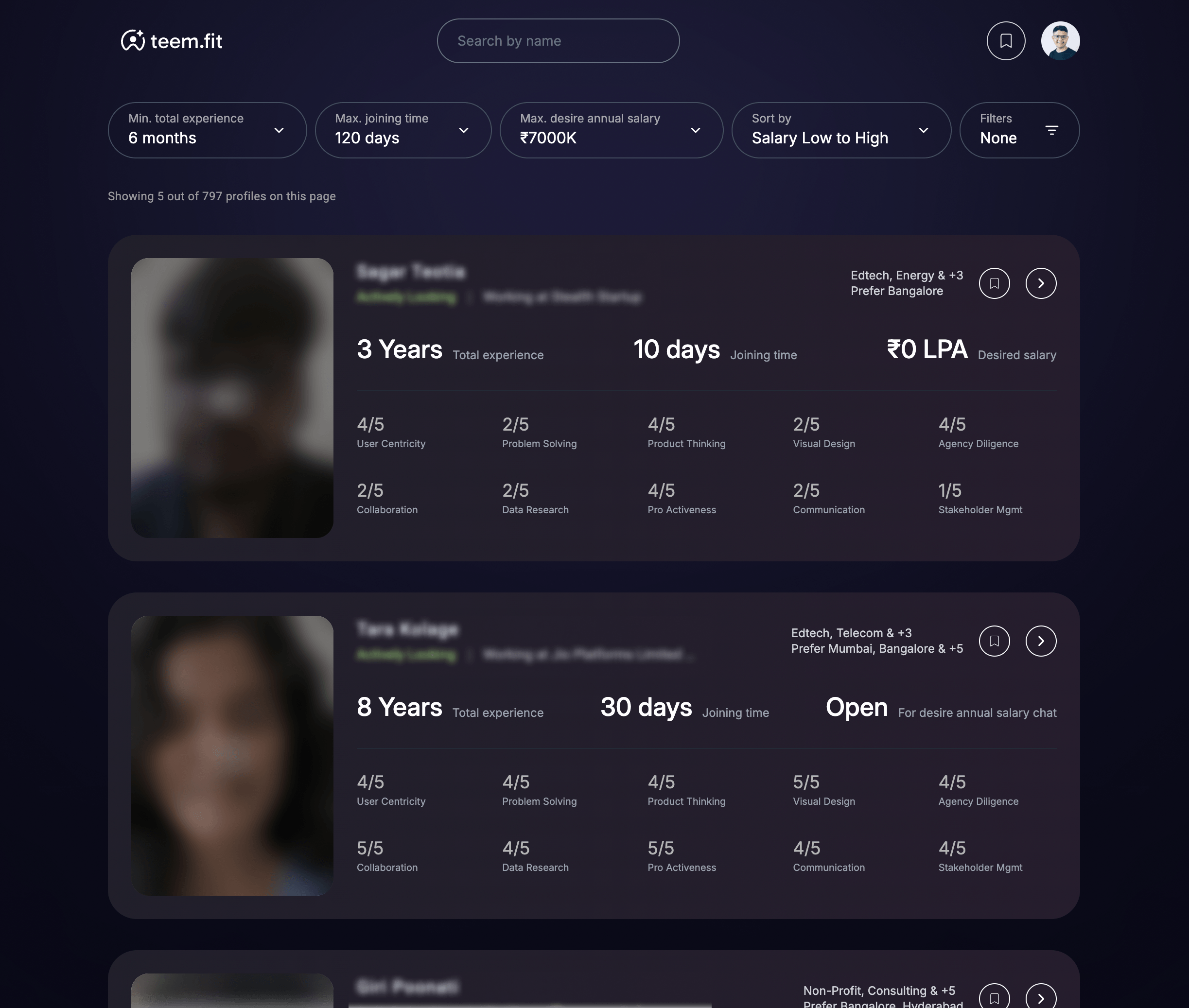Open saved bookmarks in the header
Image resolution: width=1189 pixels, height=1008 pixels.
pos(1006,40)
